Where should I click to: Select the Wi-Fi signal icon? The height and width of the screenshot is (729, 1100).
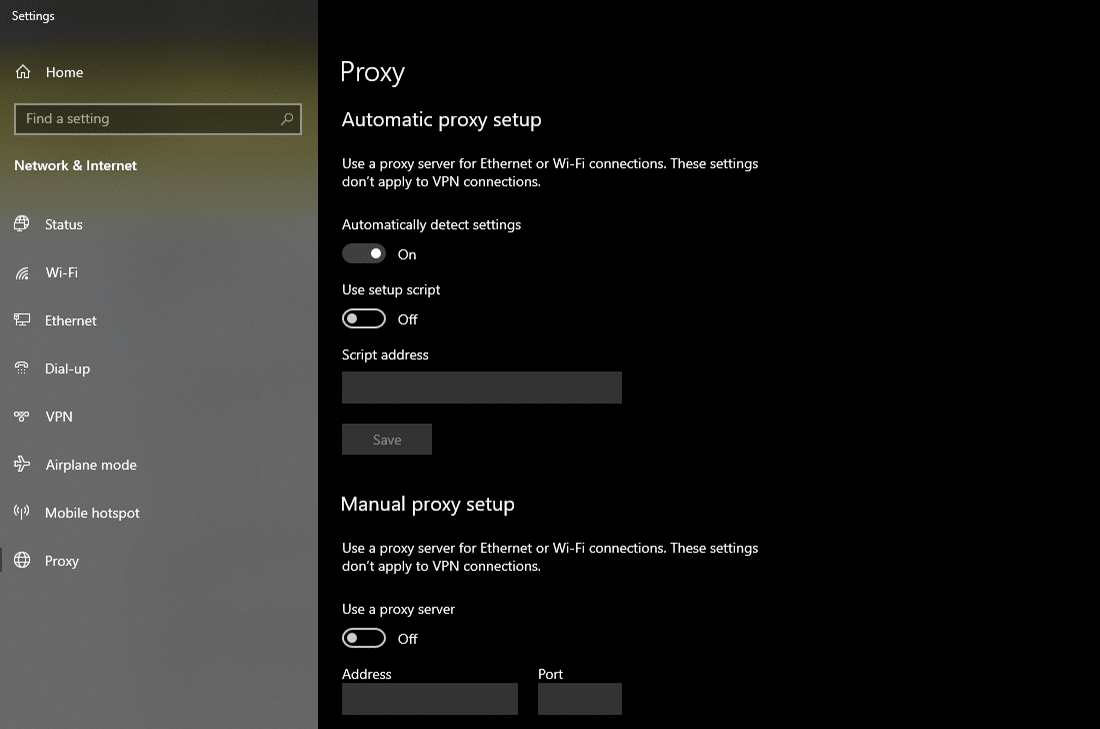pyautogui.click(x=22, y=273)
